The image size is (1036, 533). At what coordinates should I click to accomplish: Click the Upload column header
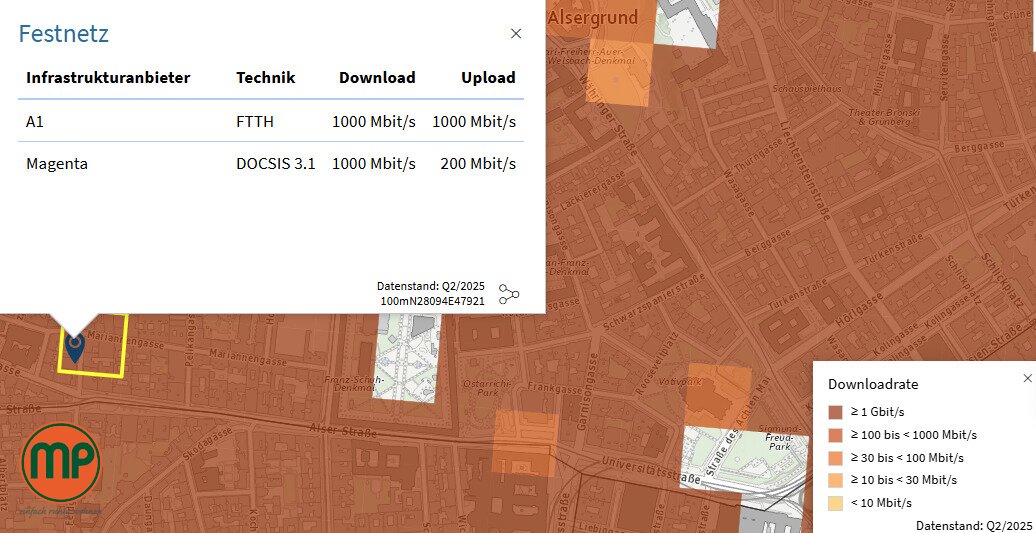click(488, 78)
